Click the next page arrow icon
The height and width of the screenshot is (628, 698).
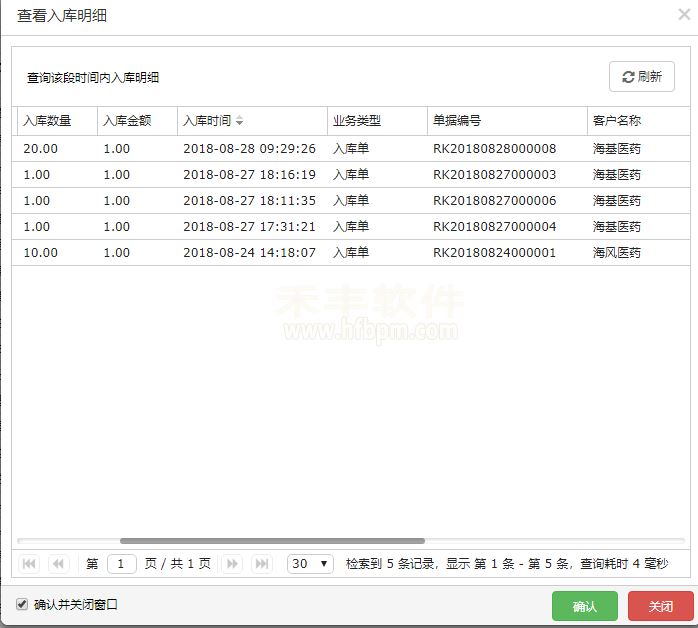(x=232, y=564)
